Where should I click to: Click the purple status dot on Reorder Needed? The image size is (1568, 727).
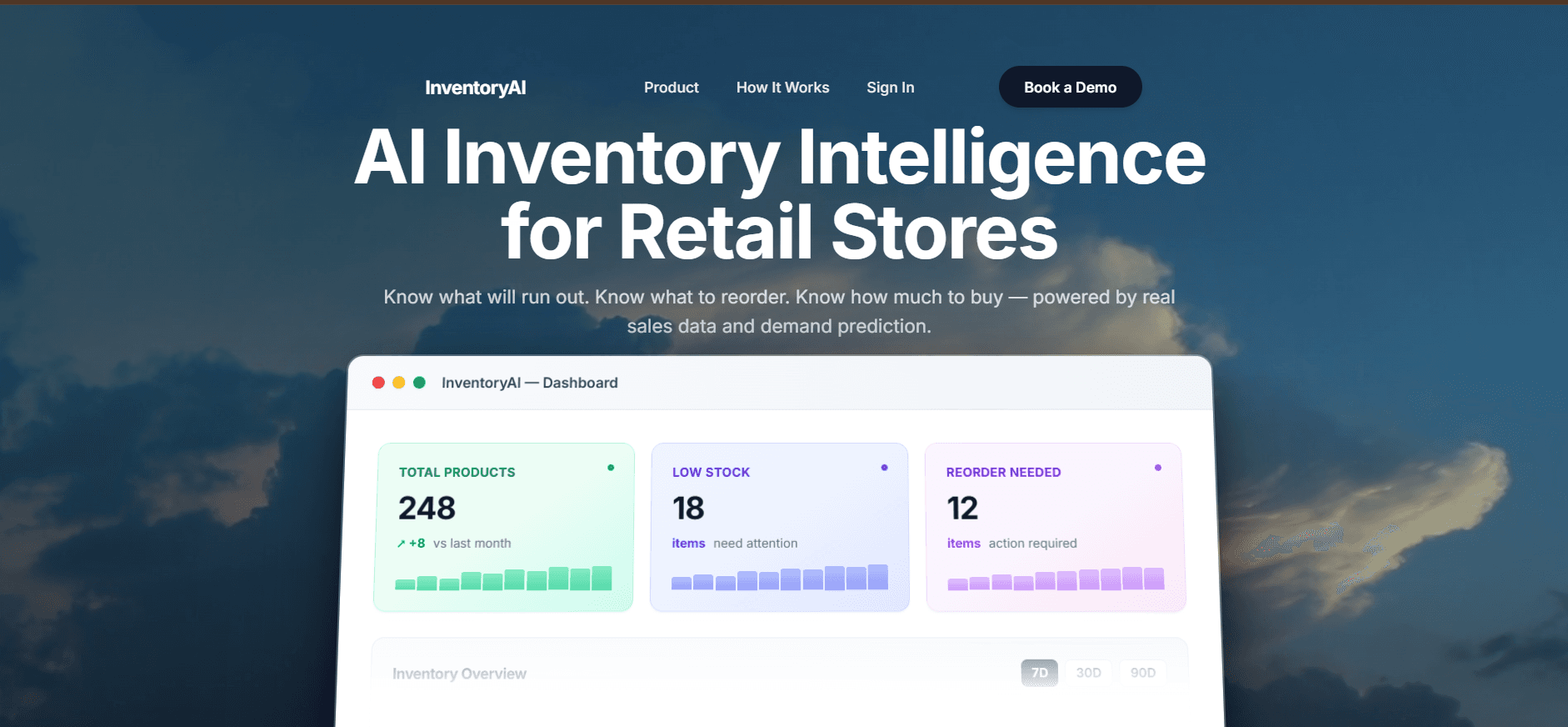(x=1158, y=468)
